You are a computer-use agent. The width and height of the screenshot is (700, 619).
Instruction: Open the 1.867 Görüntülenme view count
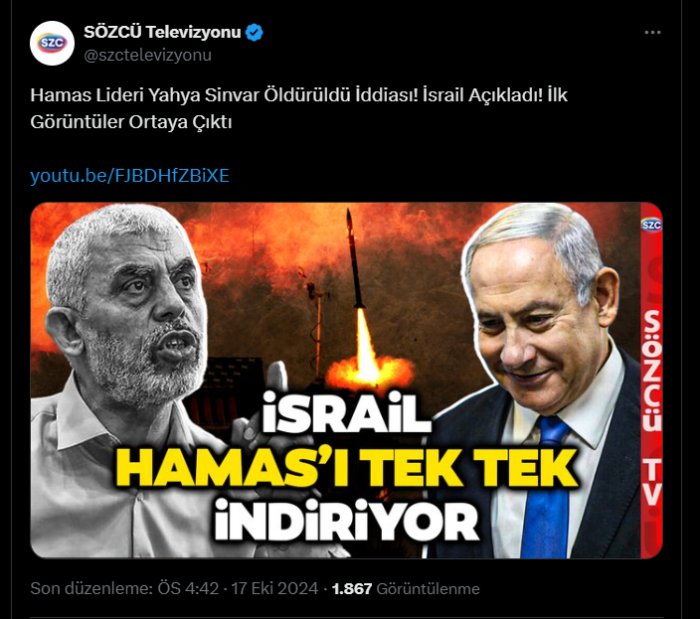coord(406,589)
